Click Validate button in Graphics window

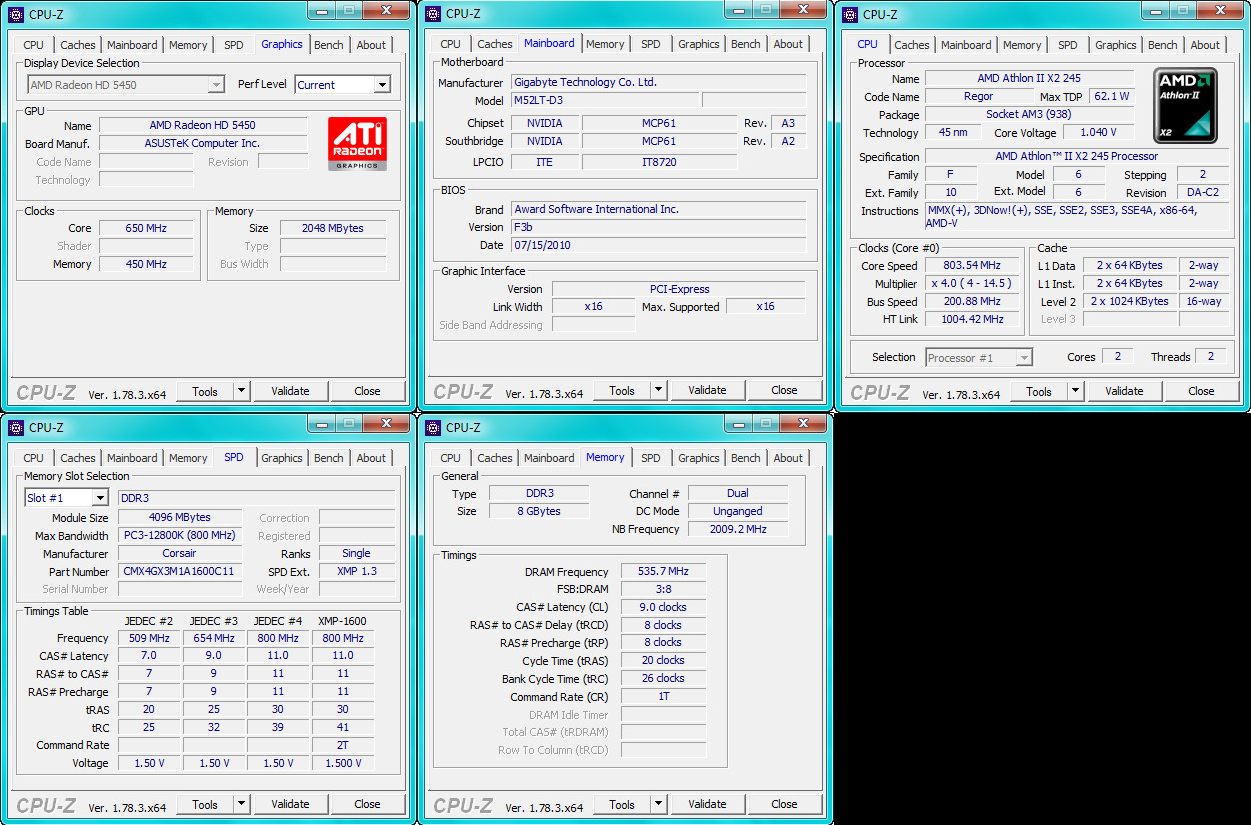290,391
